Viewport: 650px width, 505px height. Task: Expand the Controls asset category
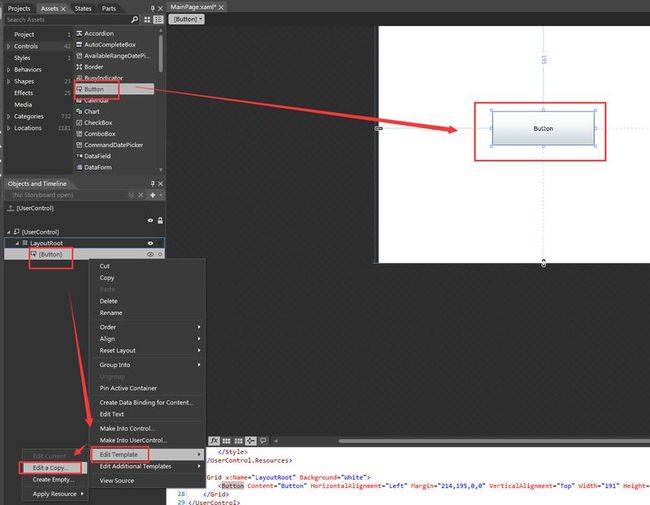point(9,46)
